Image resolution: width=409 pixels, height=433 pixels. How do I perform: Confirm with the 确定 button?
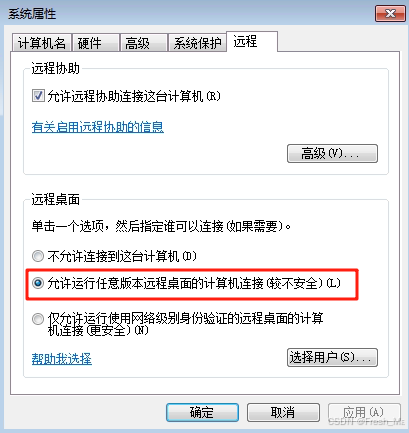pyautogui.click(x=202, y=413)
